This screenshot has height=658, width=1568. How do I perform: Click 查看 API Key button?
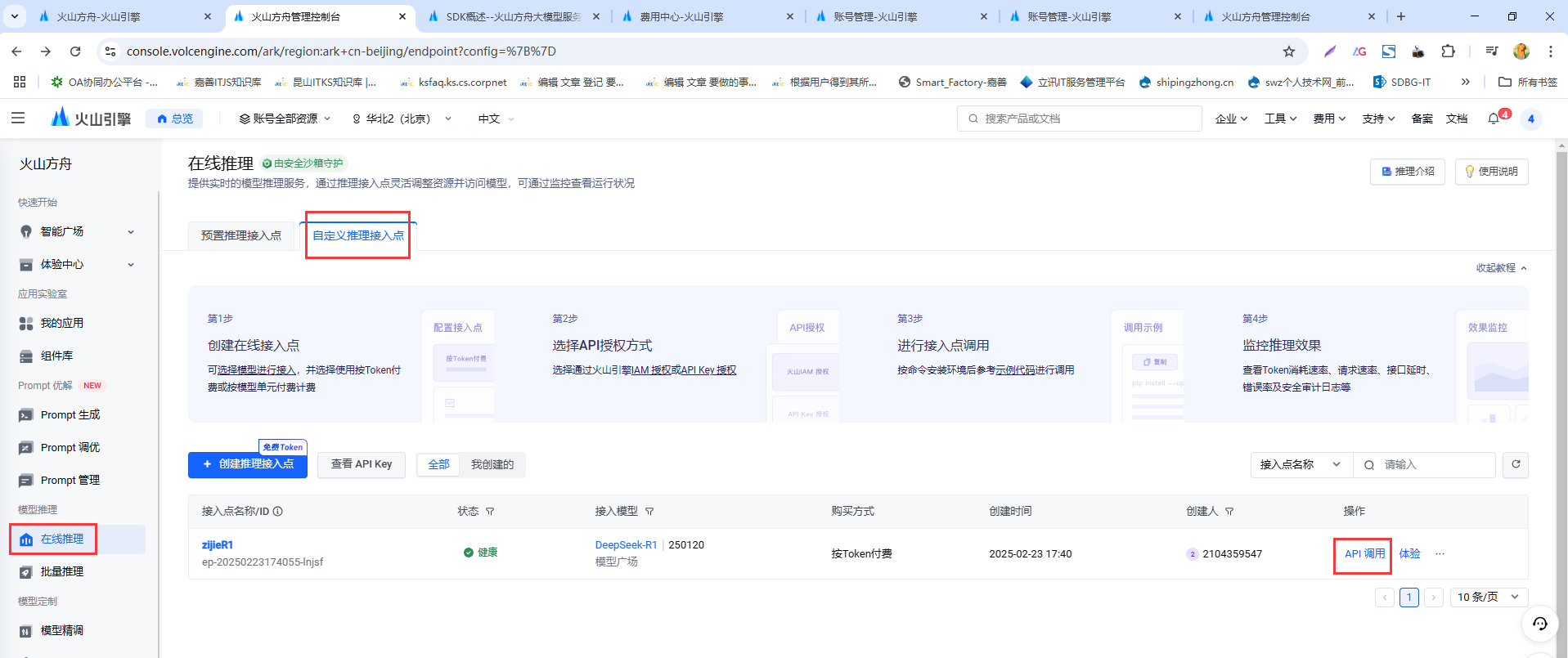coord(362,464)
